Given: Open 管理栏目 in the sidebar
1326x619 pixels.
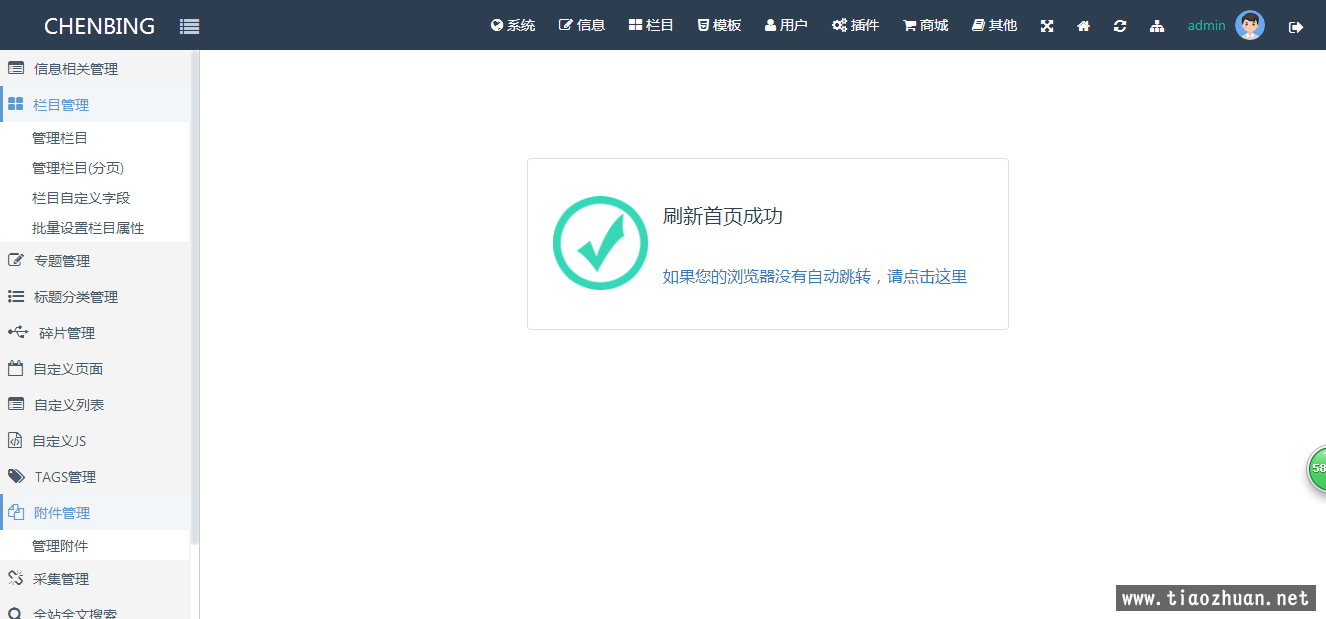Looking at the screenshot, I should point(60,138).
